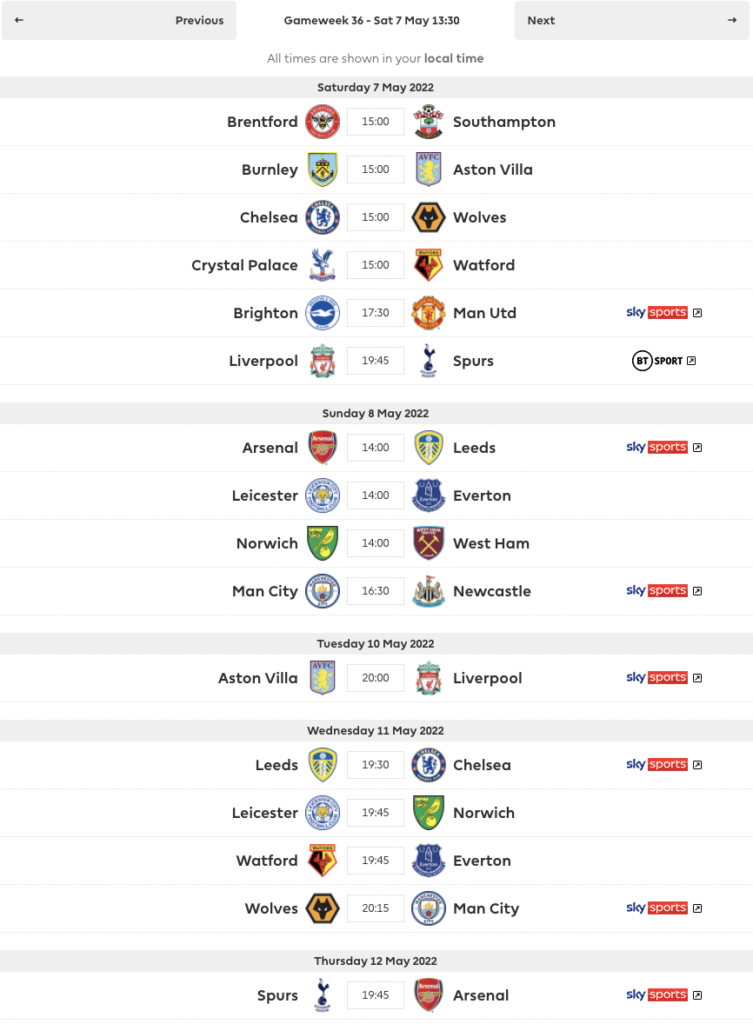Click Everton crest in Leicester Sunday fixture
Screen dimensions: 753x1024
(x=428, y=496)
